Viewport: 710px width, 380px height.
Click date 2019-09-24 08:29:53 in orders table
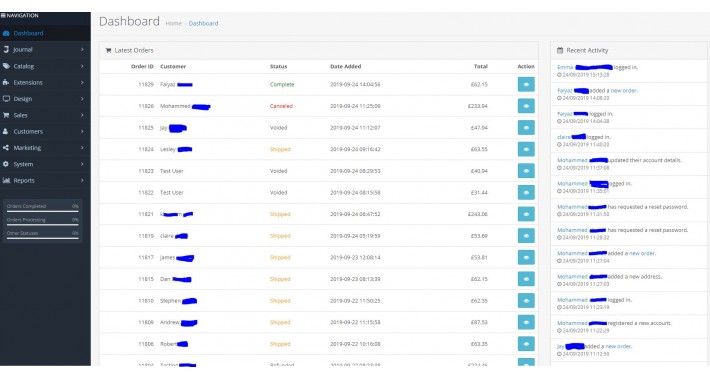point(355,171)
